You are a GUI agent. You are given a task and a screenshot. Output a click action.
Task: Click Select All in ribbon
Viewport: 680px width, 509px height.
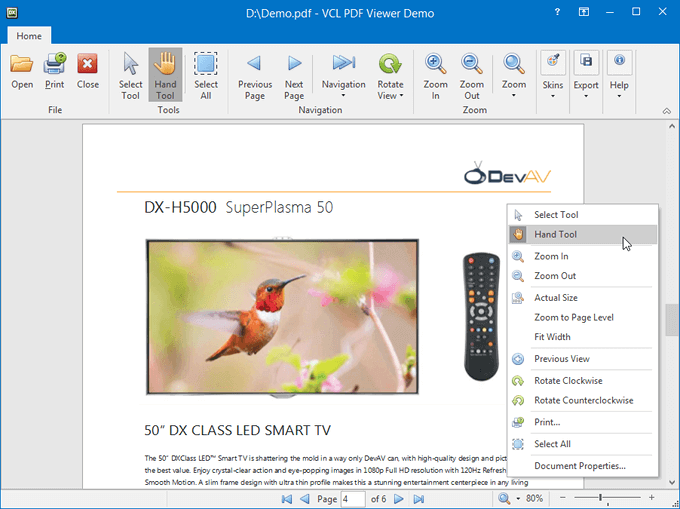pyautogui.click(x=206, y=76)
